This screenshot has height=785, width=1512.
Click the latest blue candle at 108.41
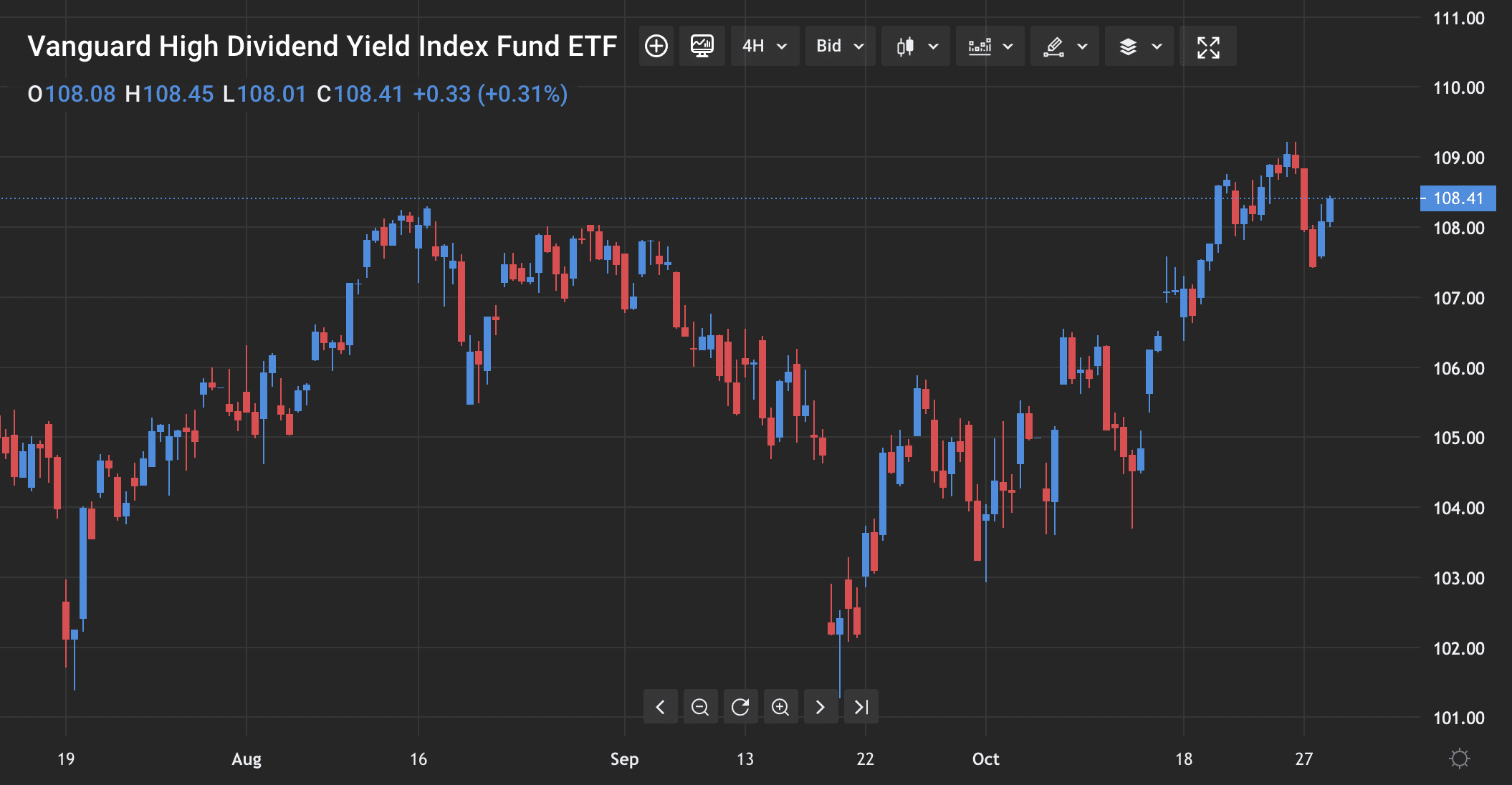pyautogui.click(x=1330, y=211)
